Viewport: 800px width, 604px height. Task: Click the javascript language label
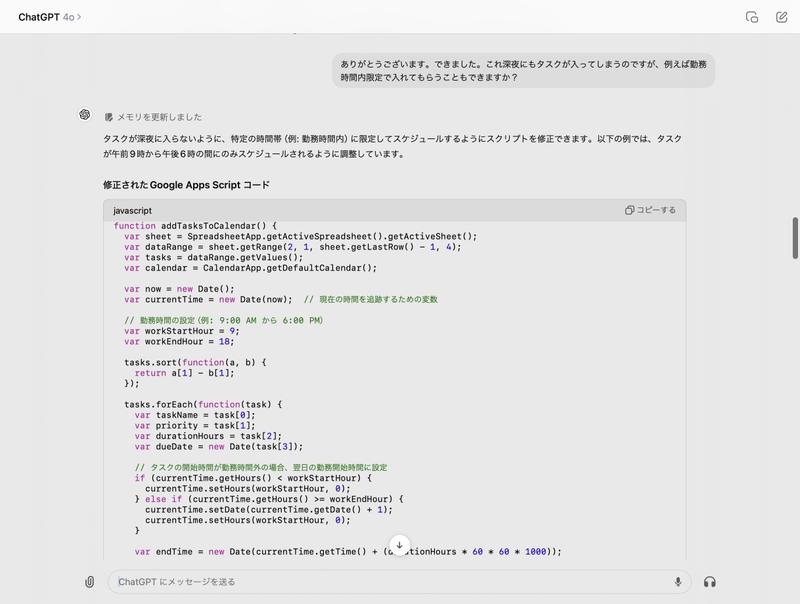[133, 211]
